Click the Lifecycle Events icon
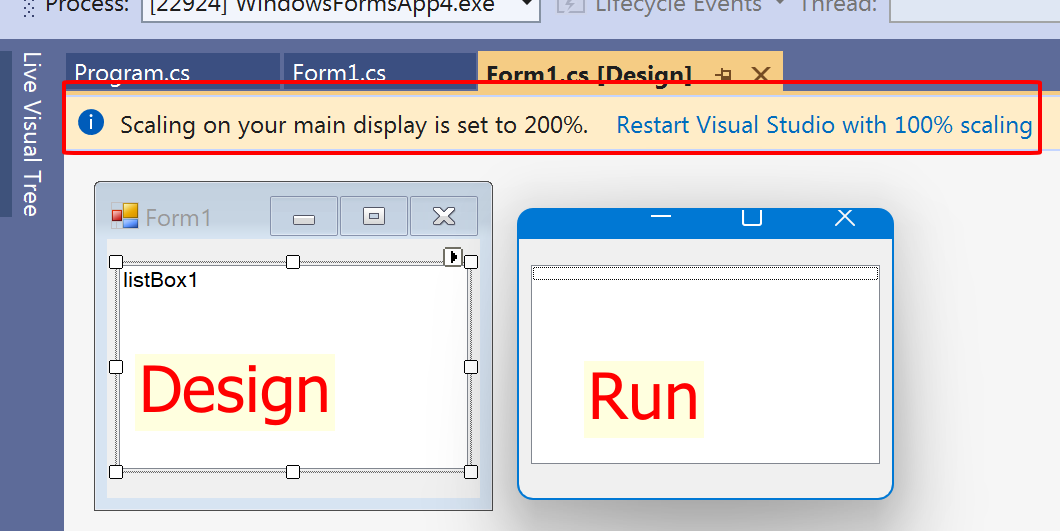 pos(571,6)
